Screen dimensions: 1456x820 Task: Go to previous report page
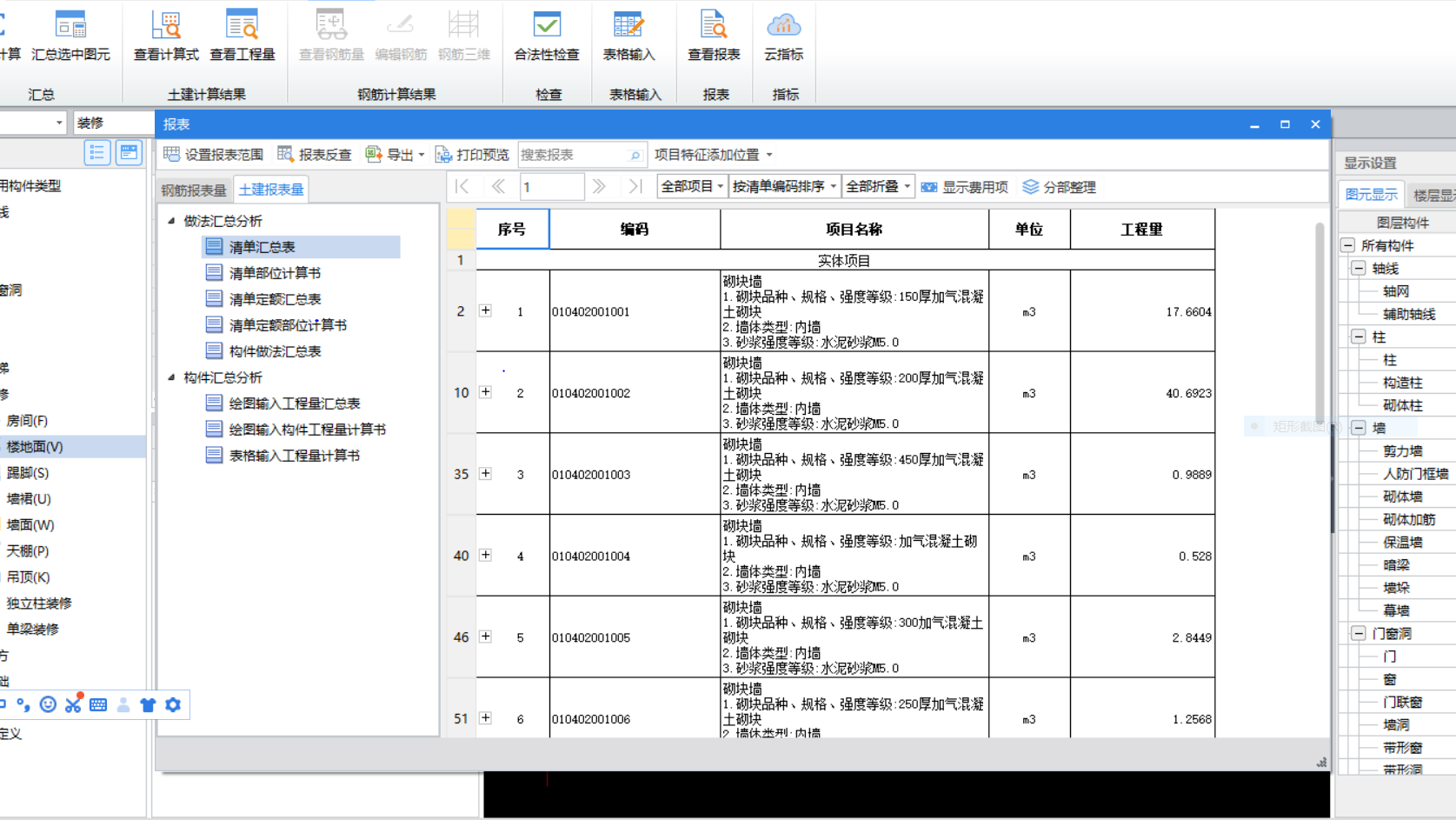[x=498, y=186]
